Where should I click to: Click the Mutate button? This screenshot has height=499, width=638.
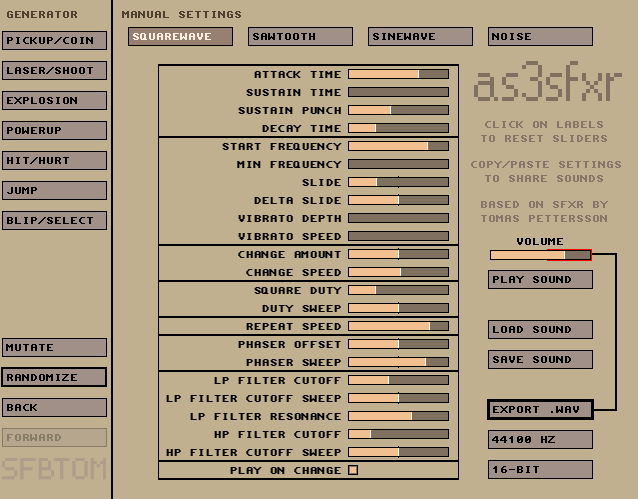[x=55, y=348]
